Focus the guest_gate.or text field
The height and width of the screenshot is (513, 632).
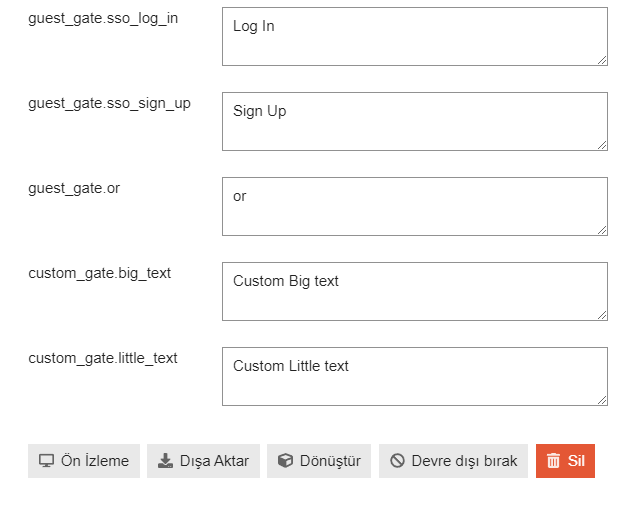click(x=415, y=207)
